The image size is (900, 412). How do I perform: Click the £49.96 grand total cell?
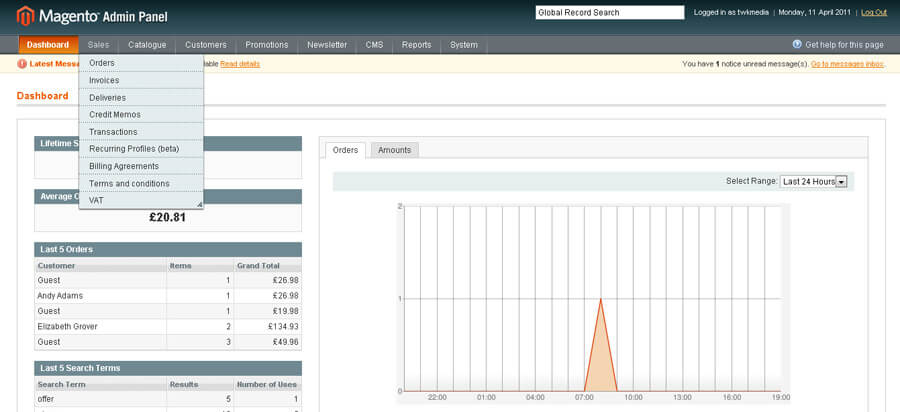[267, 342]
